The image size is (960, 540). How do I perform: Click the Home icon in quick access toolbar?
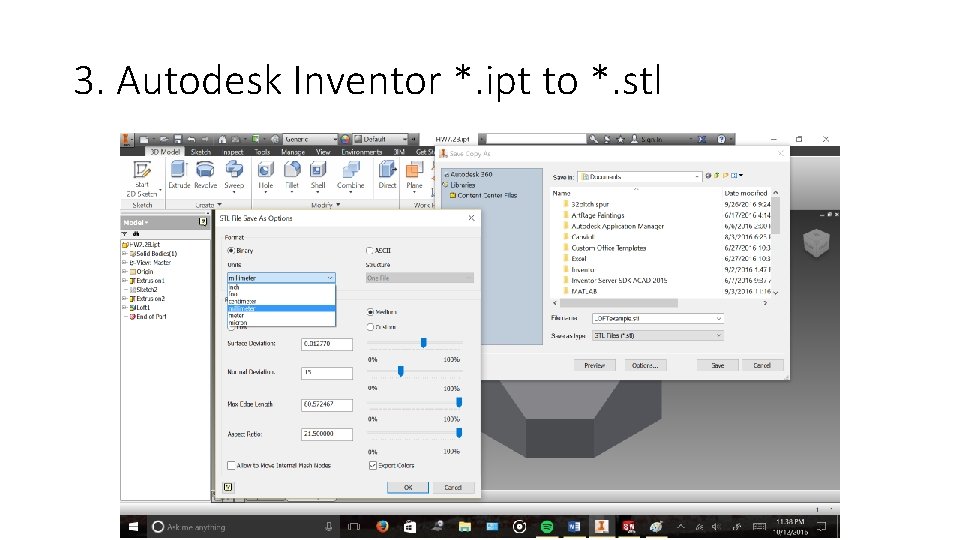tap(222, 140)
